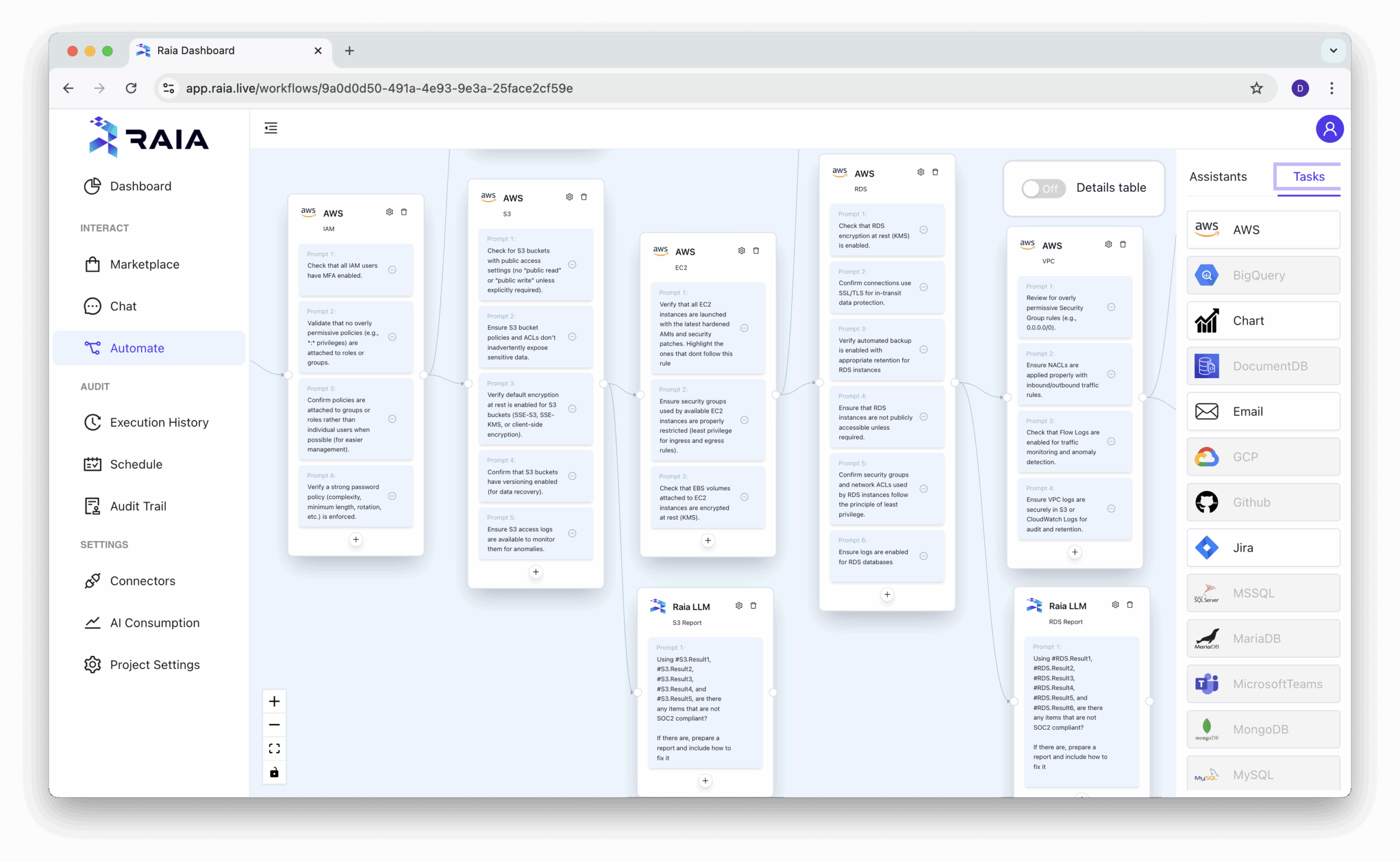Open settings gear on AWS S3 node
1400x862 pixels.
click(x=569, y=197)
